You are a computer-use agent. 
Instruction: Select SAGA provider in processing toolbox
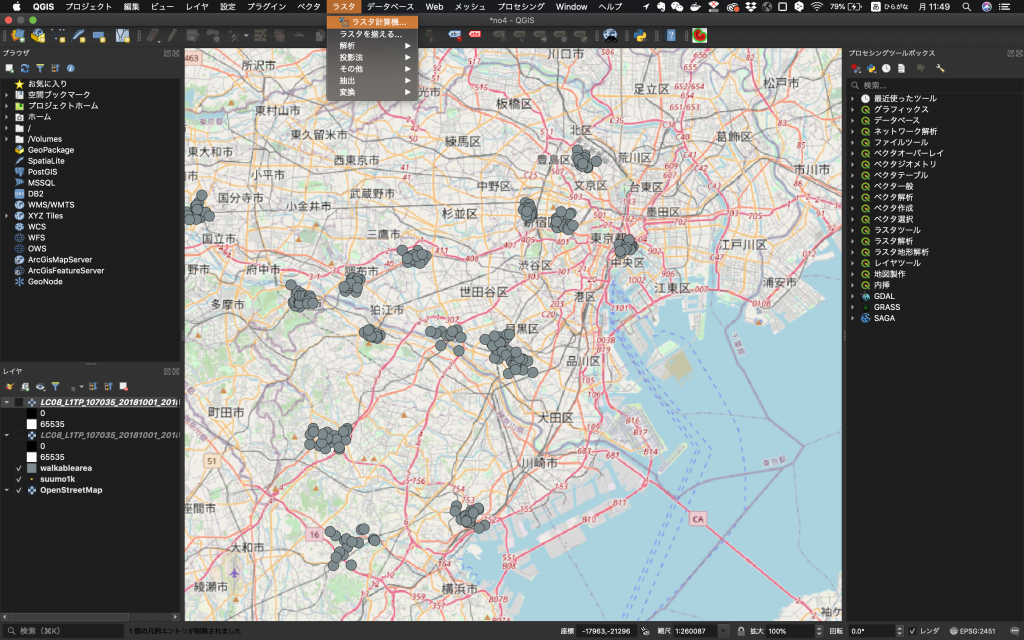coord(884,319)
